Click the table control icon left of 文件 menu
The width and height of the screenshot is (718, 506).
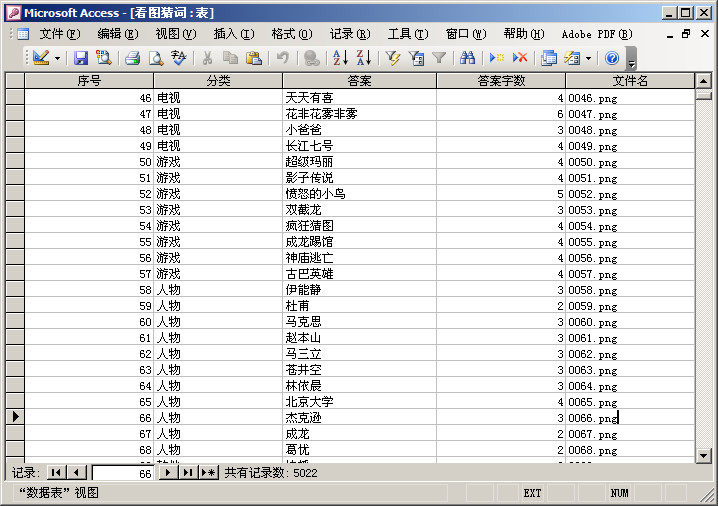pos(23,34)
